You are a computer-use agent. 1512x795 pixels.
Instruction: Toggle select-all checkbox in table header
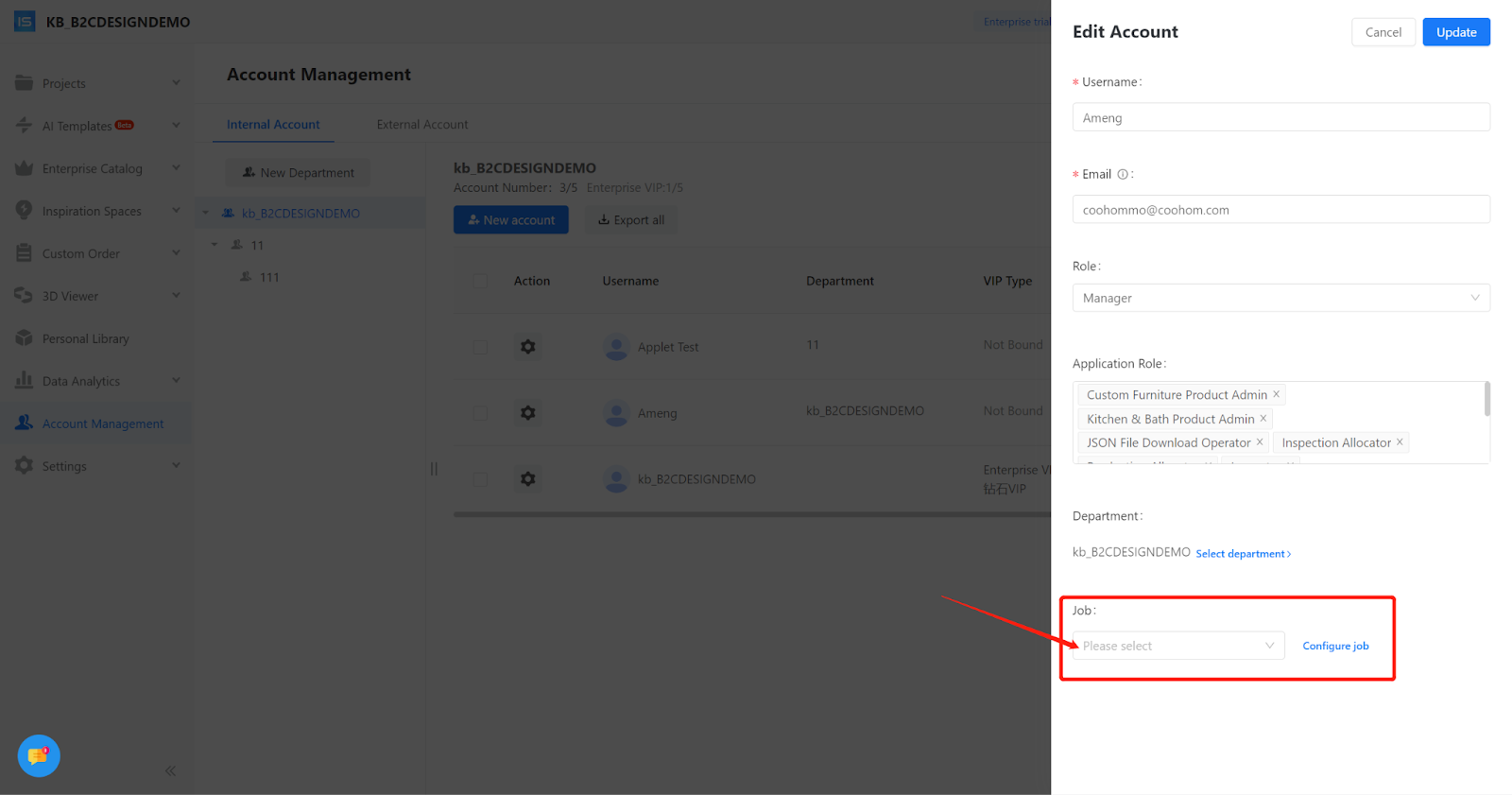coord(480,281)
